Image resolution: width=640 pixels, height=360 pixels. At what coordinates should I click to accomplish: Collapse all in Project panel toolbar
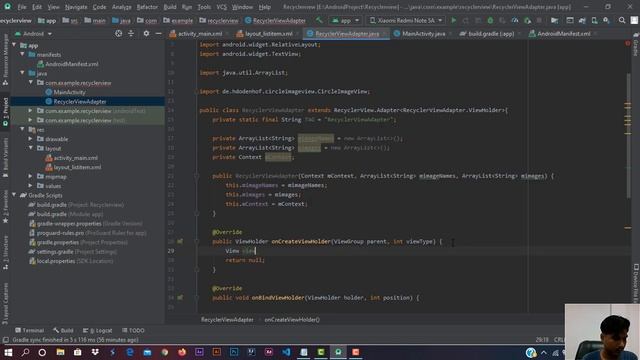click(x=131, y=34)
